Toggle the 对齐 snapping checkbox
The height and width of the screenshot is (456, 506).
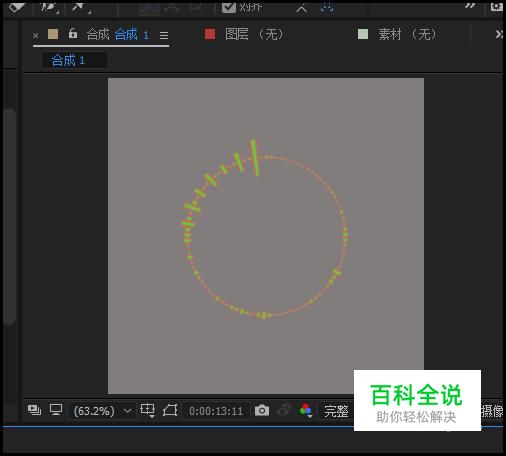coord(229,7)
